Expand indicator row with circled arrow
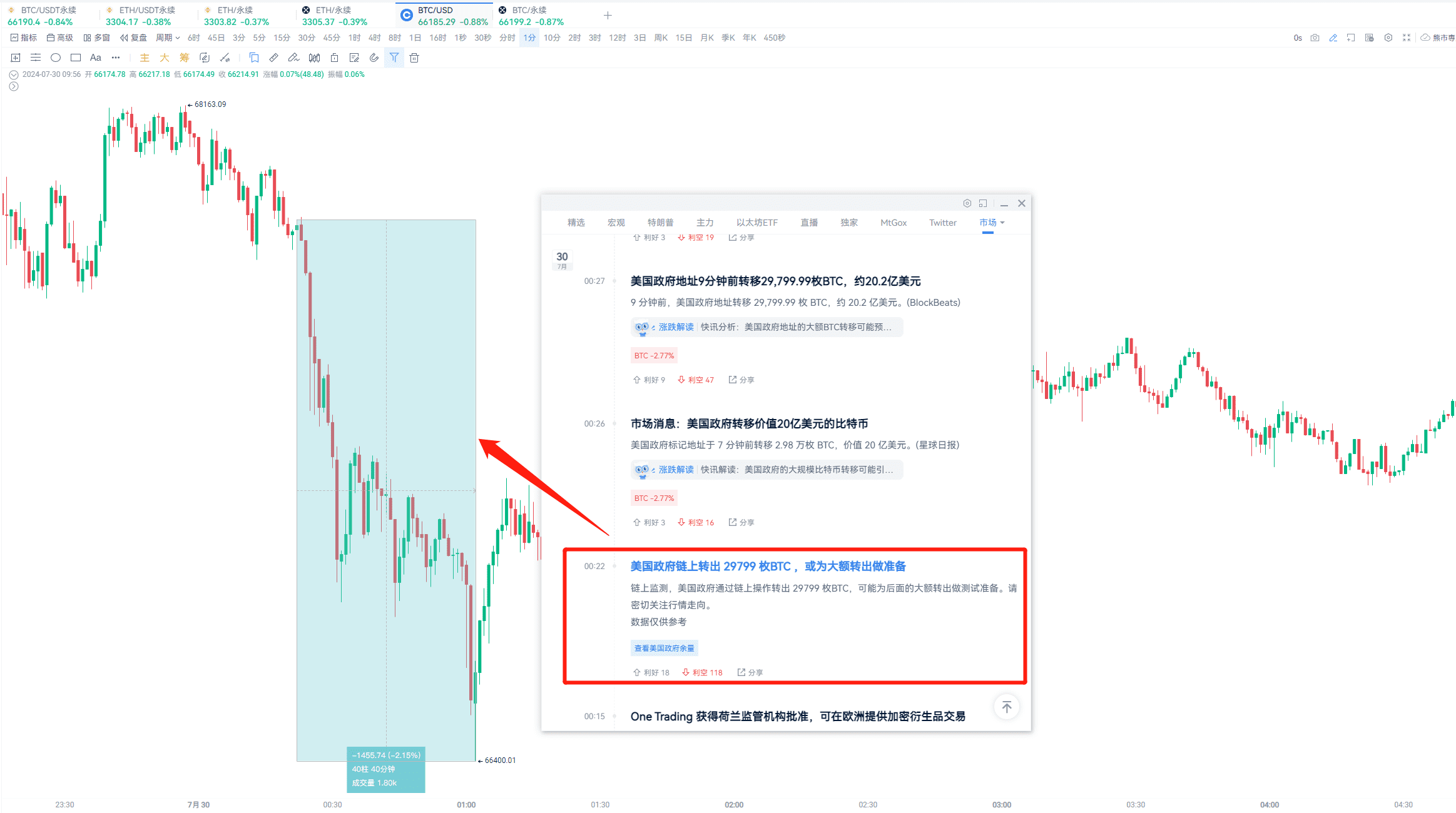 coord(14,86)
